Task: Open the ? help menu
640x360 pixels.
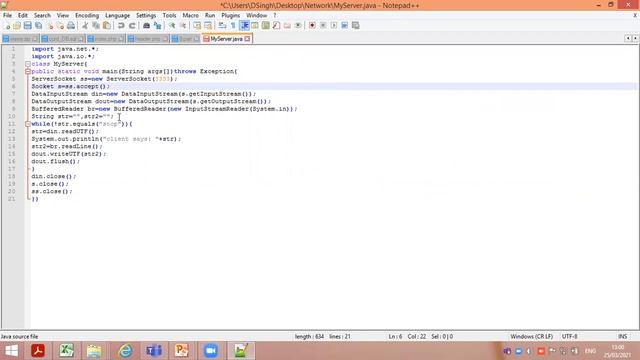Action: coord(275,16)
